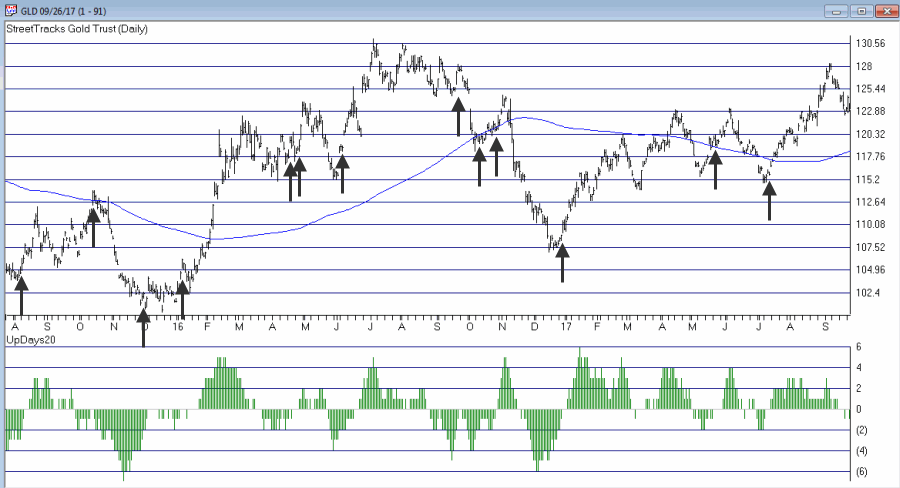
Task: Click the chart window's application icon
Action: pyautogui.click(x=10, y=11)
